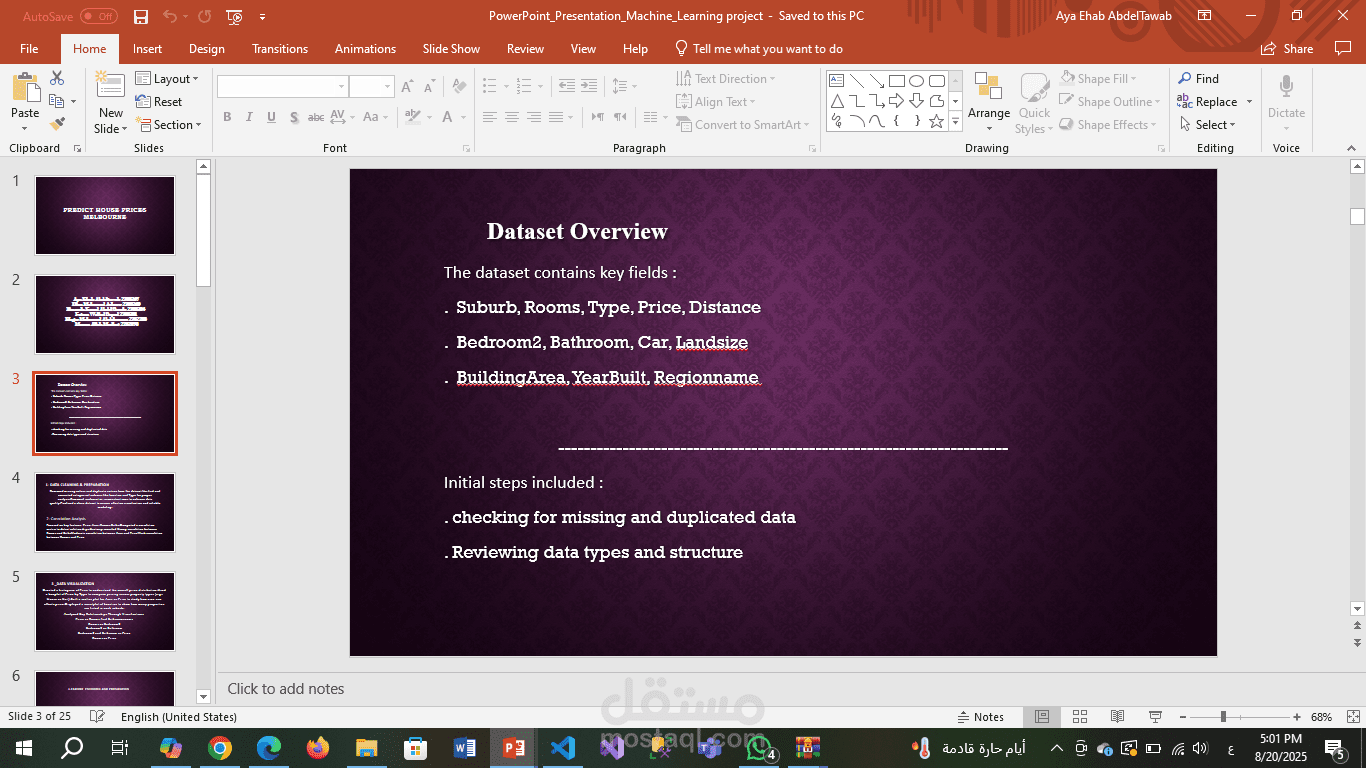Open Customize Quick Access Toolbar arrow
The height and width of the screenshot is (768, 1366).
262,17
